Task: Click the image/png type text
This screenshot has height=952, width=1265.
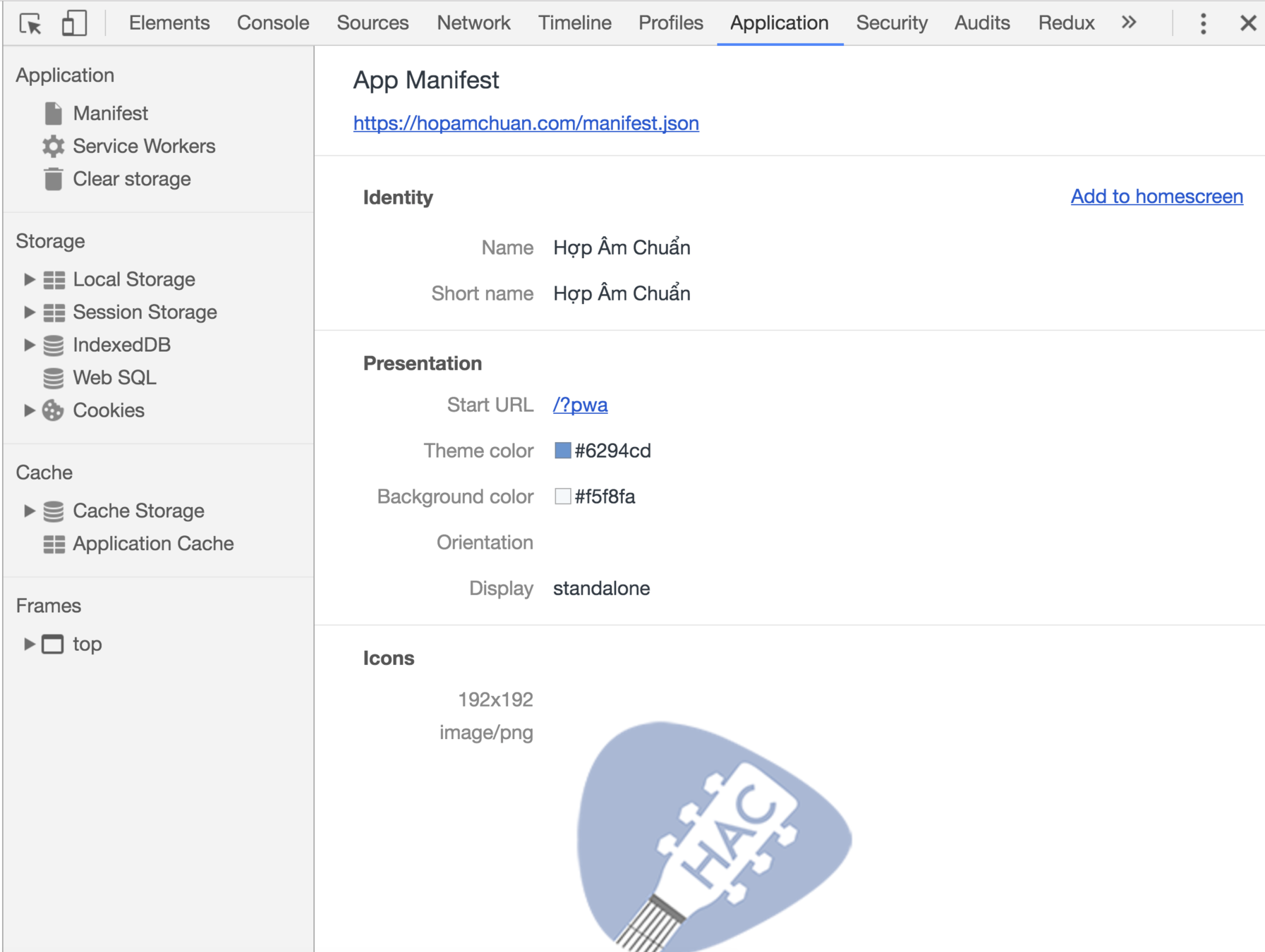Action: (486, 733)
